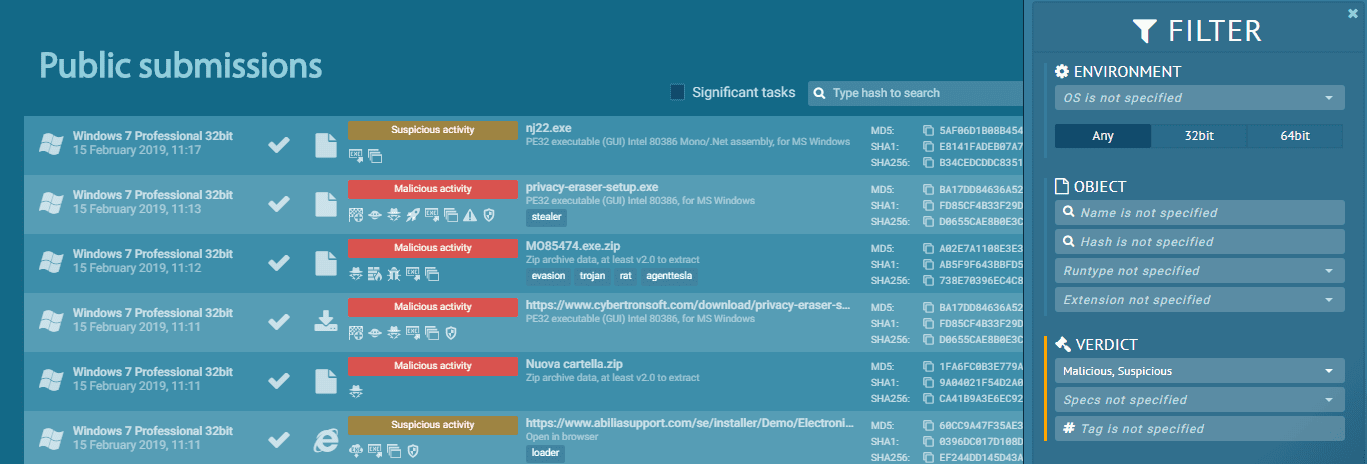The width and height of the screenshot is (1367, 464).
Task: Copy MD5 hash of nj22.exe
Action: [x=929, y=131]
